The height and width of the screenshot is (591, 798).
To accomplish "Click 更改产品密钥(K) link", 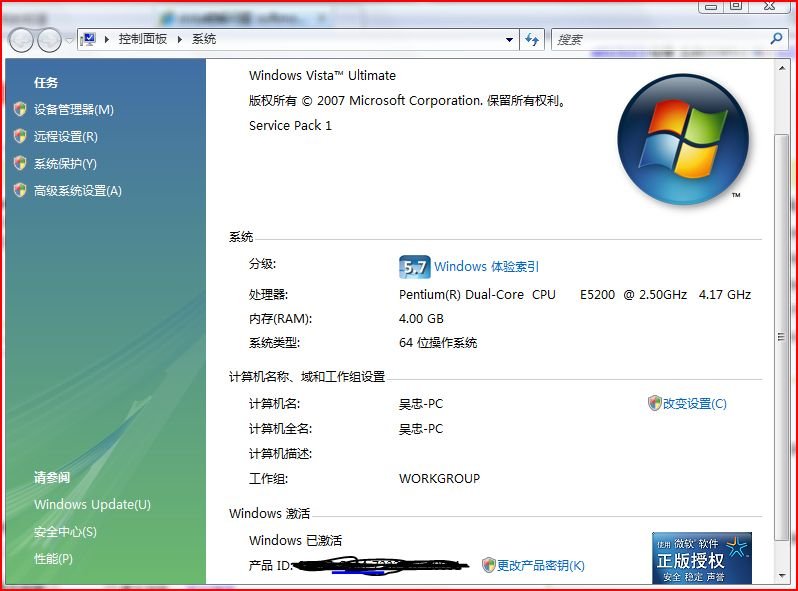I will tap(540, 566).
